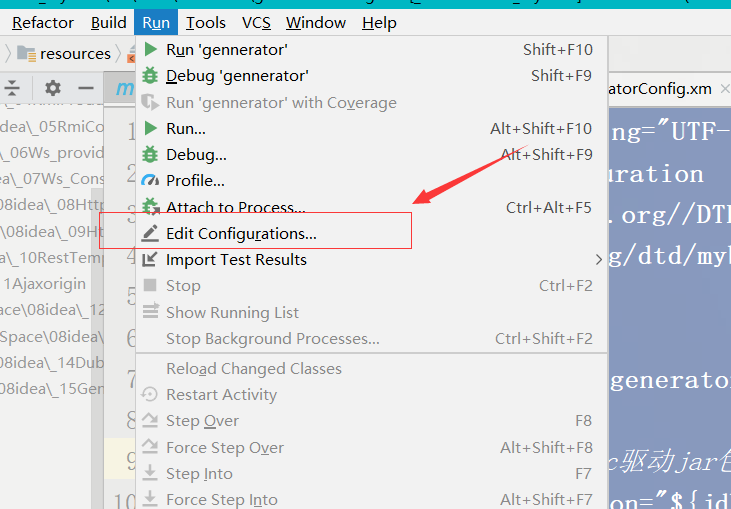The height and width of the screenshot is (509, 731).
Task: Close the generatorConfig.xml editor tab
Action: (724, 88)
